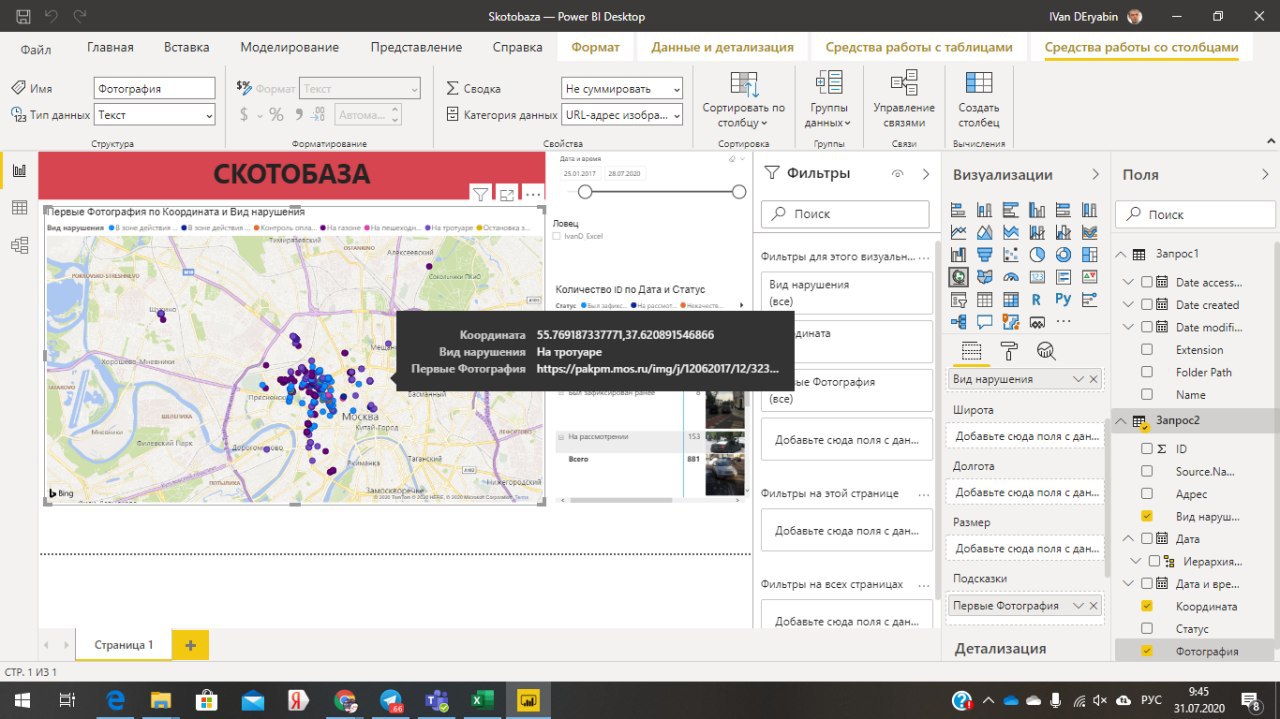Open the Тип данных dropdown
This screenshot has width=1280, height=719.
[x=155, y=115]
